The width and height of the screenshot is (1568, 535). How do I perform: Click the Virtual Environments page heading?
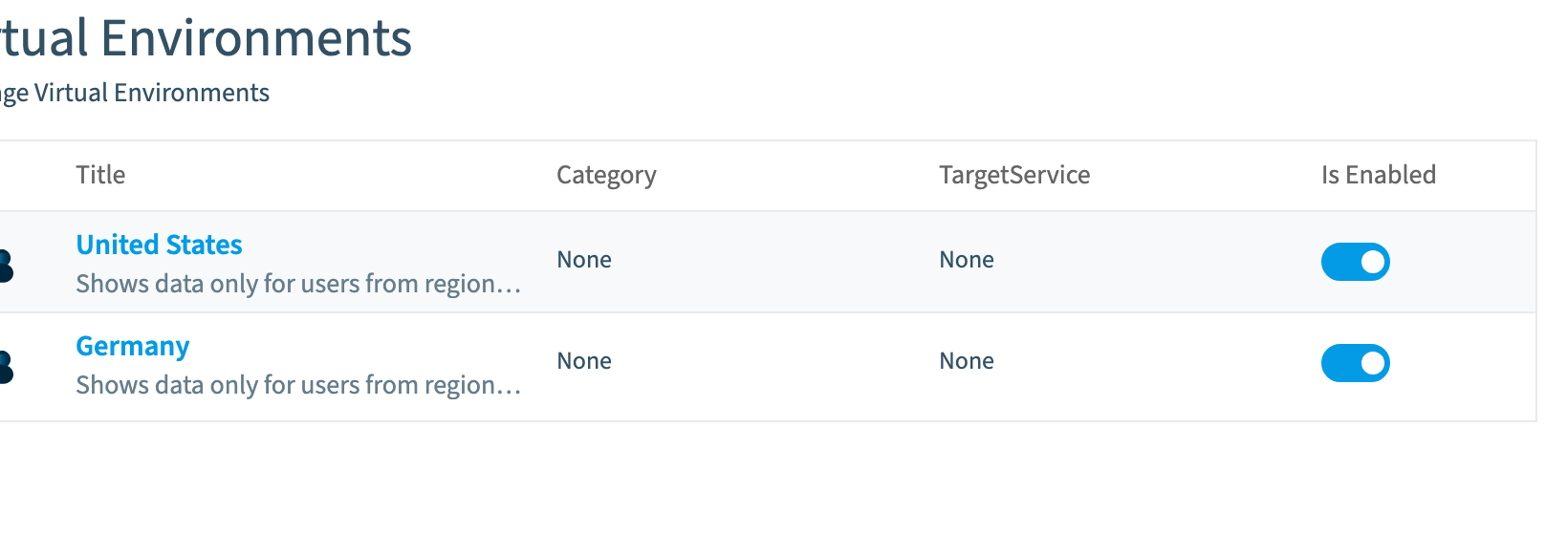coord(206,38)
